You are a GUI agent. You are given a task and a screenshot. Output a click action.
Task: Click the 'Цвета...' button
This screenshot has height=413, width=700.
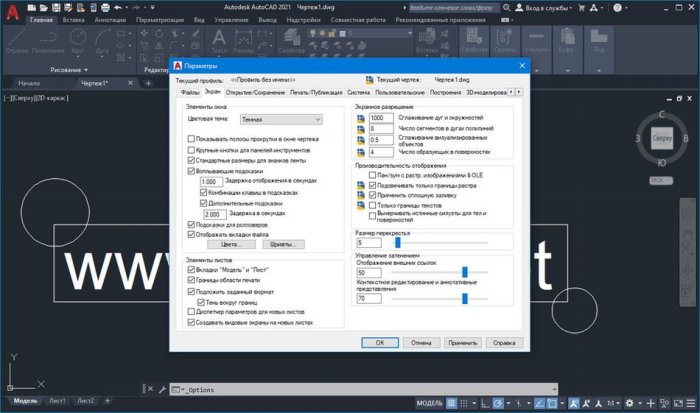pyautogui.click(x=231, y=244)
